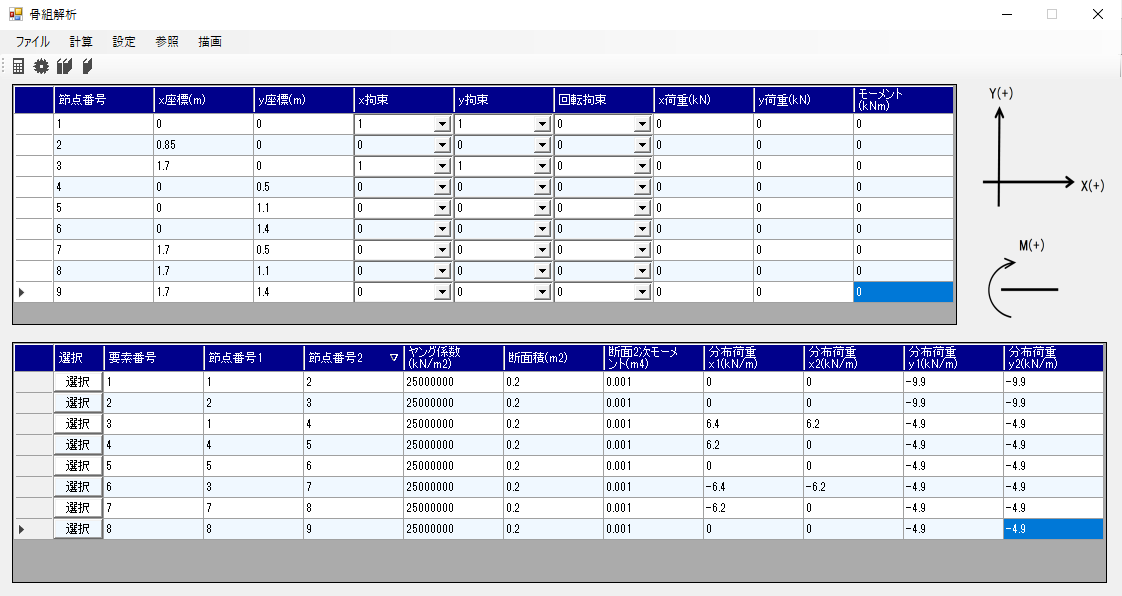1122x596 pixels.
Task: Click the sort arrow on 節点番号2 header
Action: [x=393, y=357]
